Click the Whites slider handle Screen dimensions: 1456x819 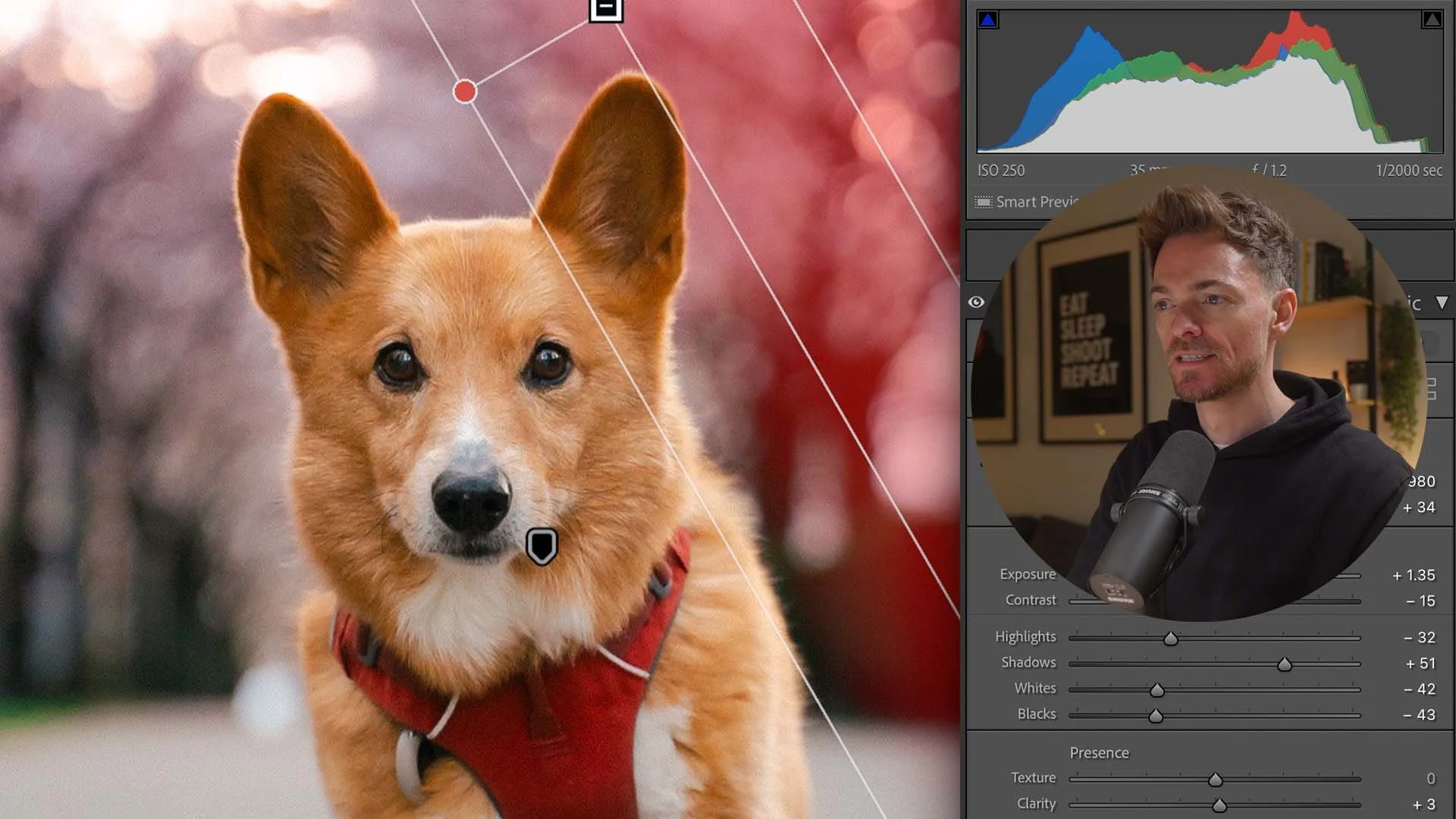[x=1156, y=690]
